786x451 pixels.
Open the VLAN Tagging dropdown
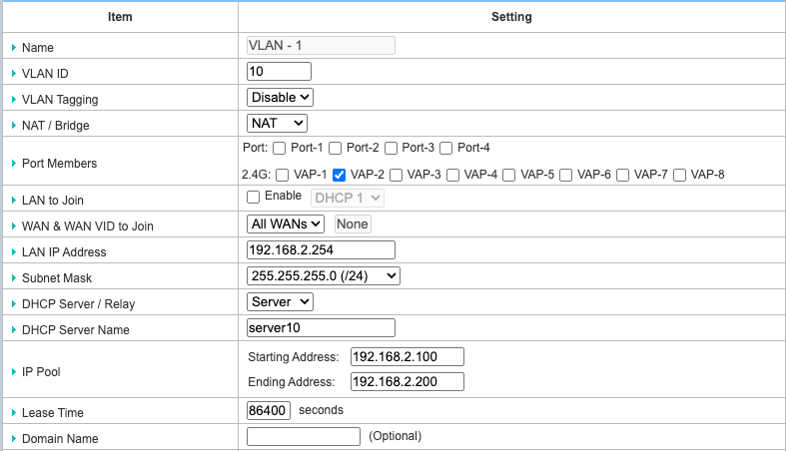tap(280, 97)
